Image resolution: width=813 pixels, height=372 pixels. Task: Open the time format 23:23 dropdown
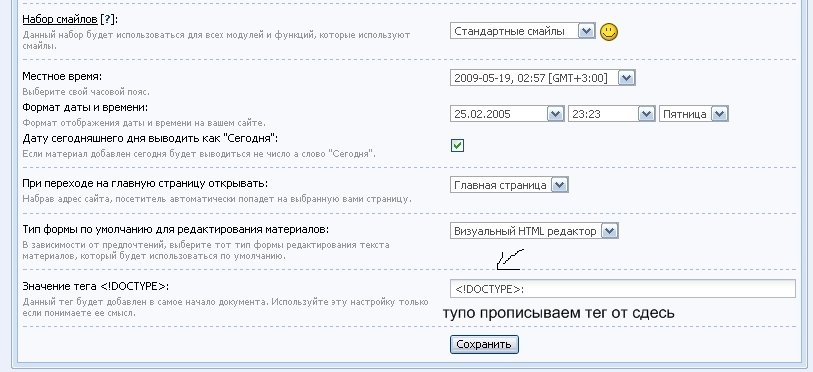coord(611,114)
